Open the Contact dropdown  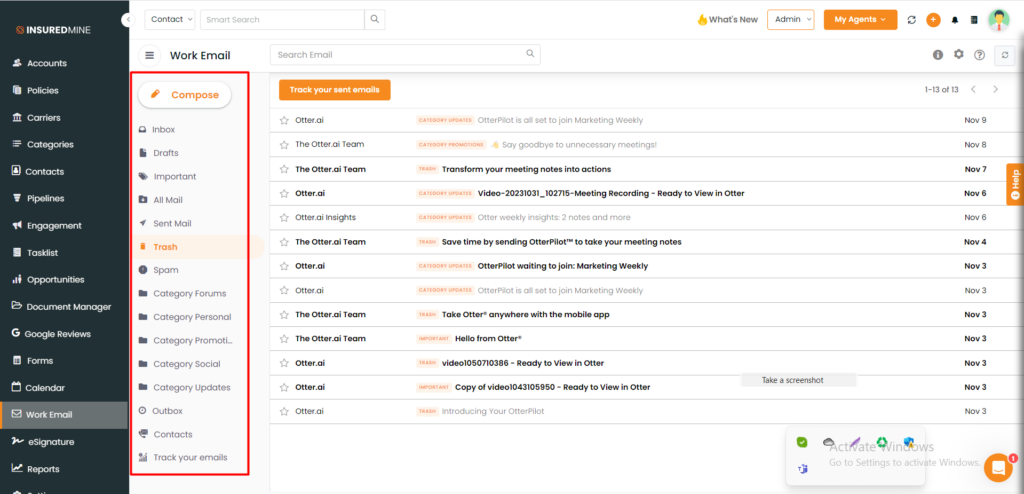pyautogui.click(x=170, y=20)
